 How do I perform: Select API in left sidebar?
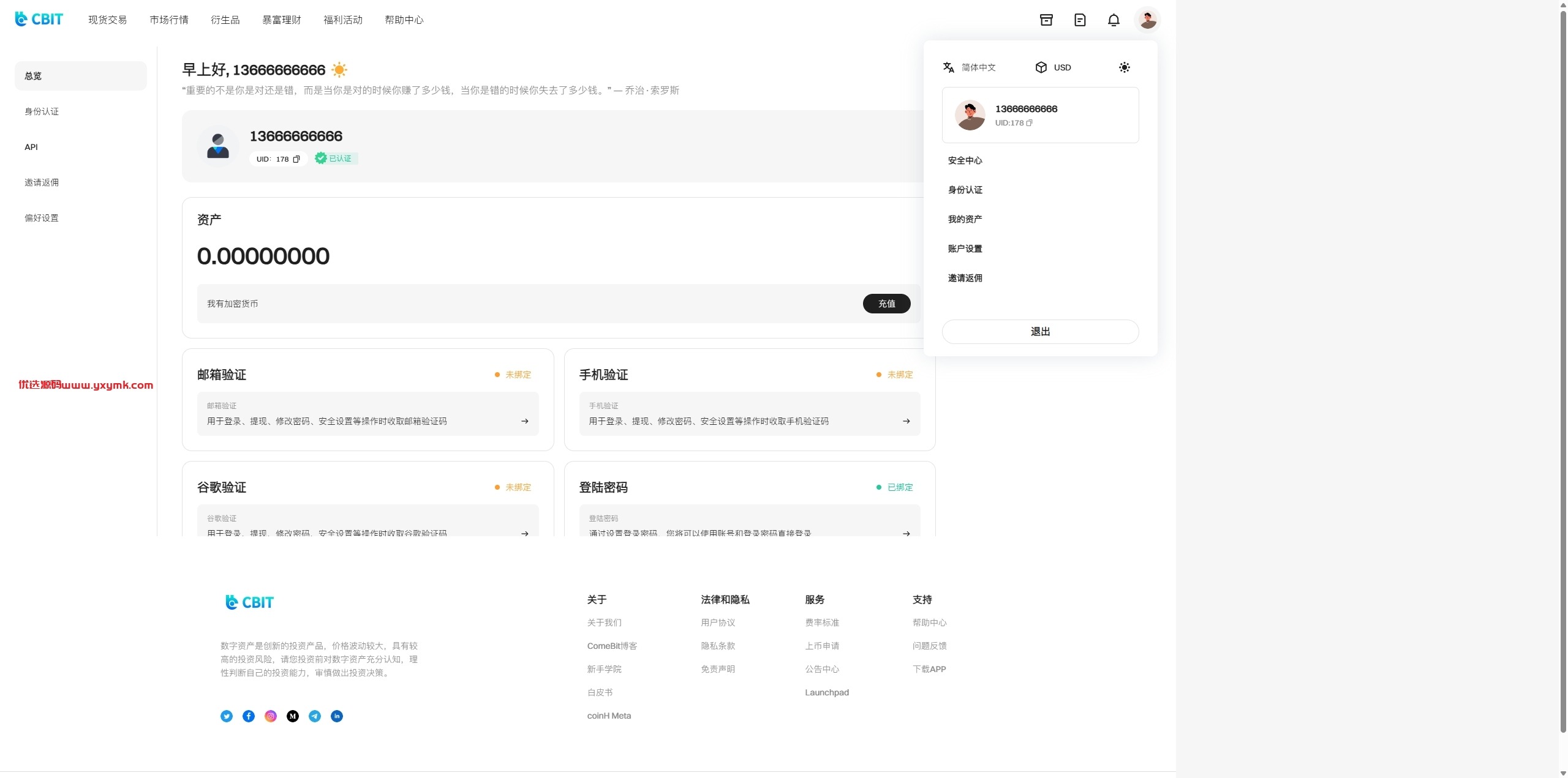coord(81,147)
